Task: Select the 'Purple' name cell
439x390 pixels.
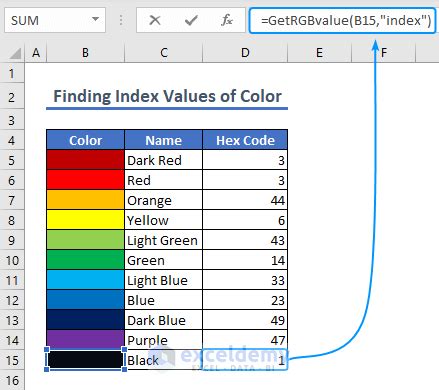Action: tap(163, 340)
